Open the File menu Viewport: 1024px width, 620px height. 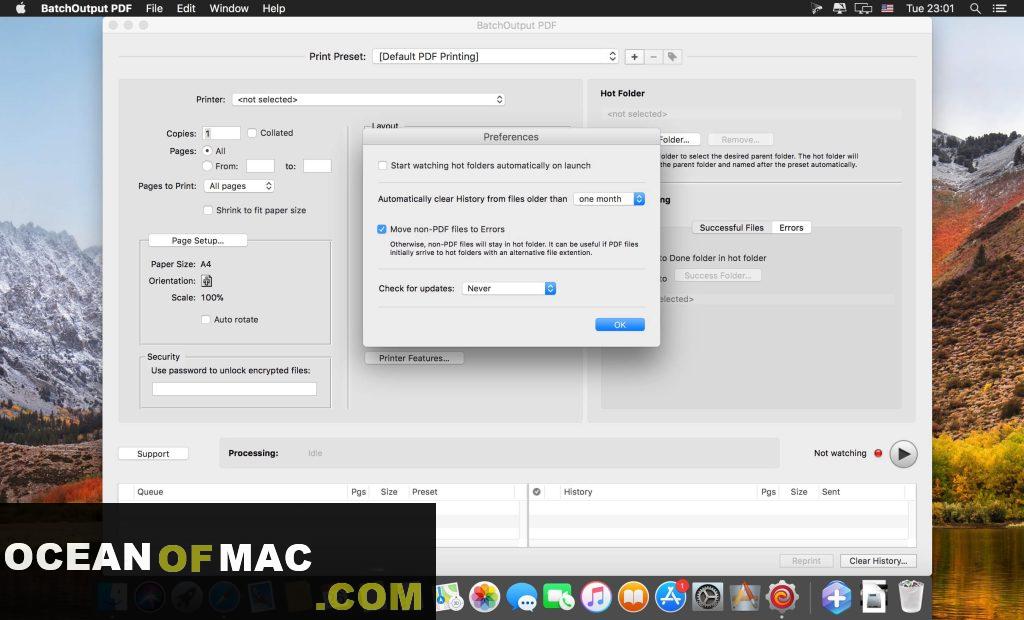(155, 8)
